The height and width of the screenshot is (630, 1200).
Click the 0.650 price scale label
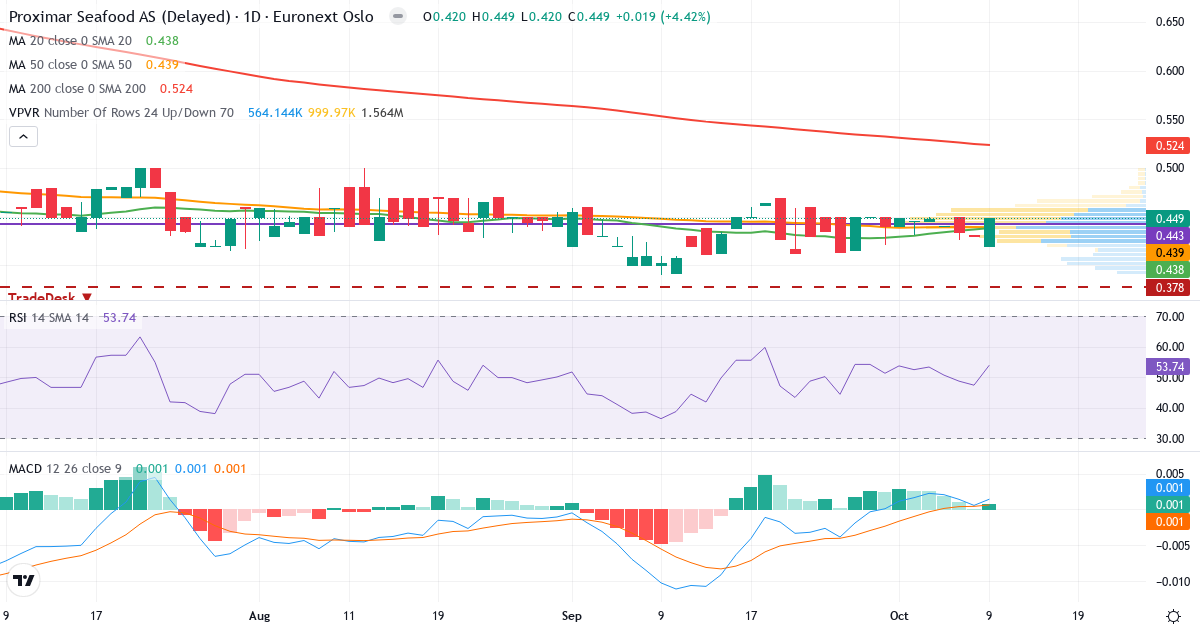pos(1168,22)
